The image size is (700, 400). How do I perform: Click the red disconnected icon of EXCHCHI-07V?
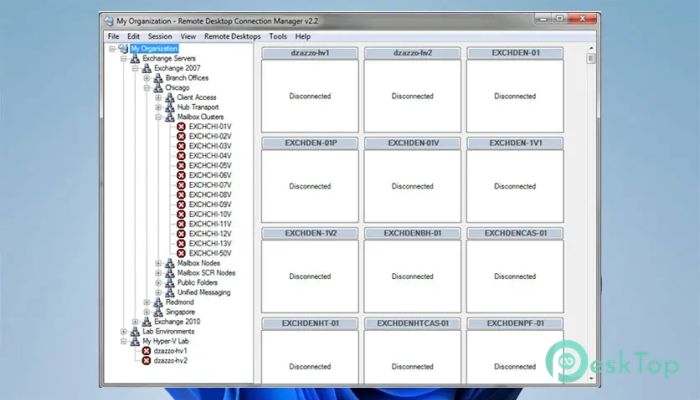[181, 185]
